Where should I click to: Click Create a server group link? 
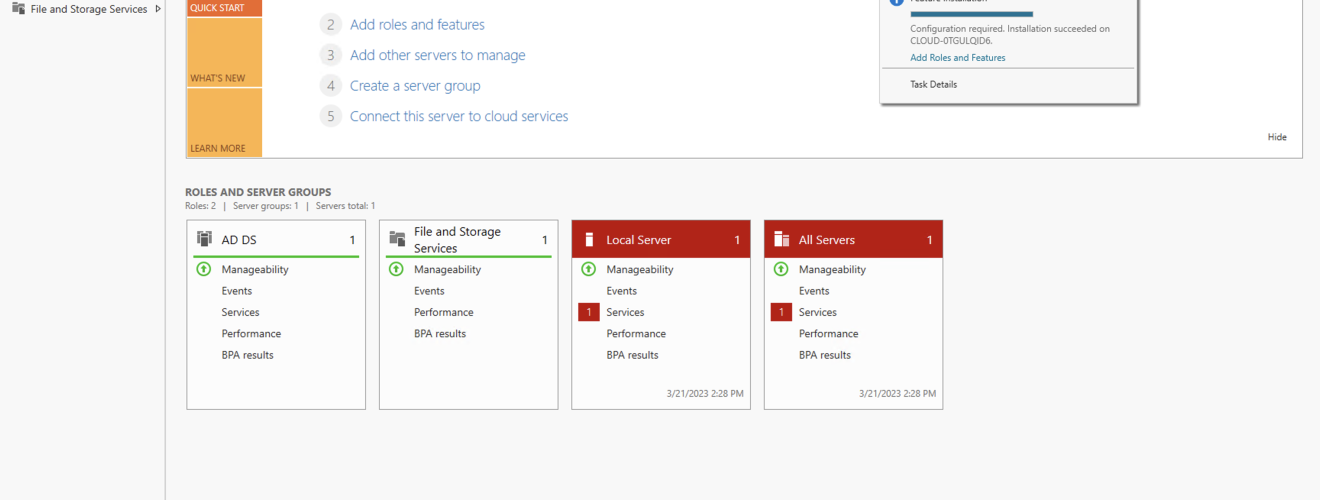(415, 86)
